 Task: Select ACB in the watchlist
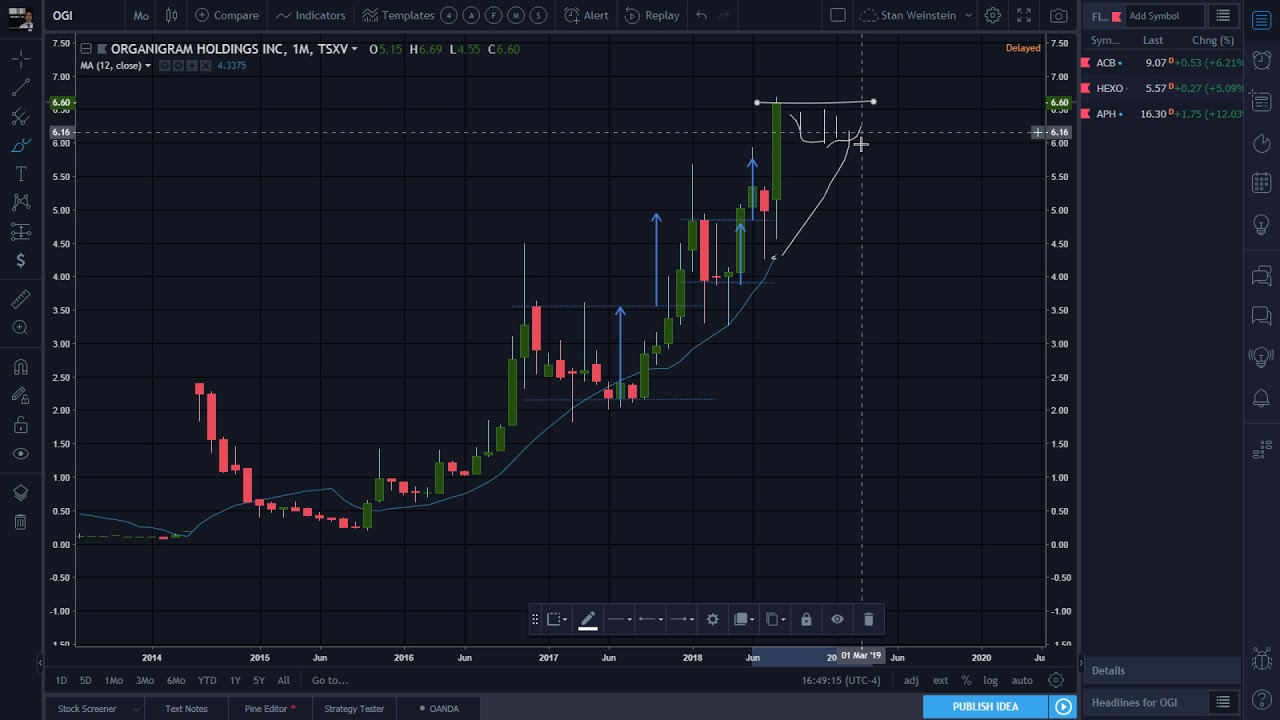(x=1163, y=62)
